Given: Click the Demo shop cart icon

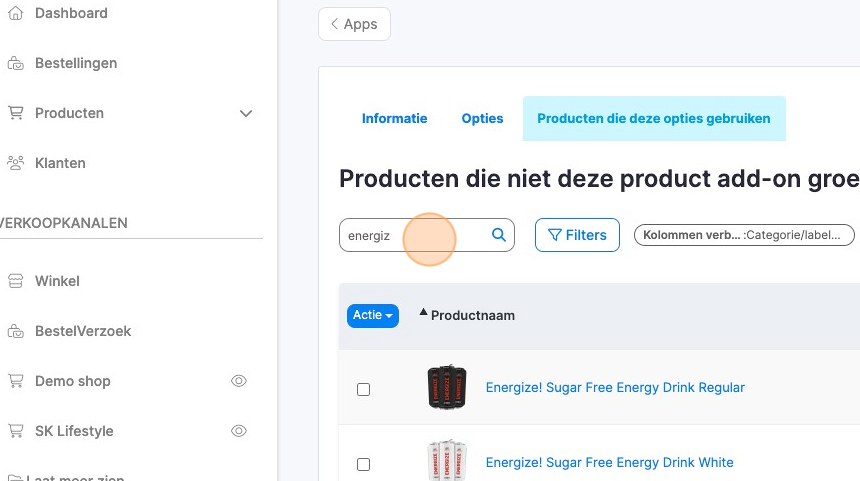Looking at the screenshot, I should [15, 381].
